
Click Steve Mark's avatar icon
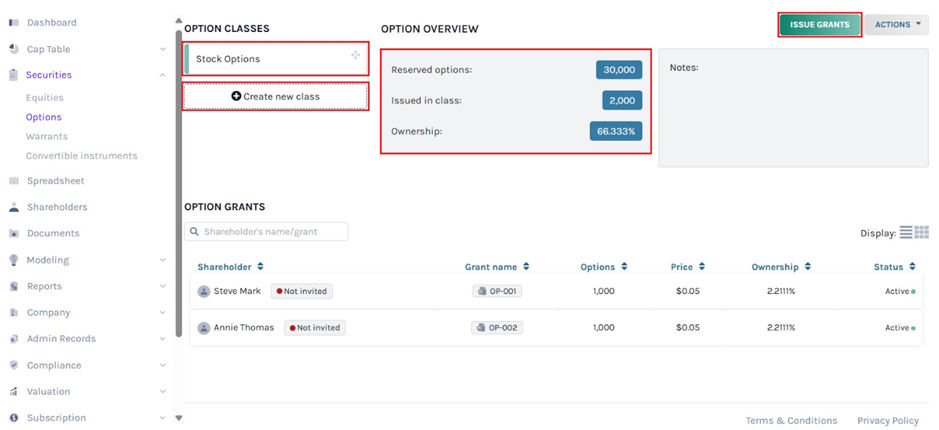[x=204, y=292]
